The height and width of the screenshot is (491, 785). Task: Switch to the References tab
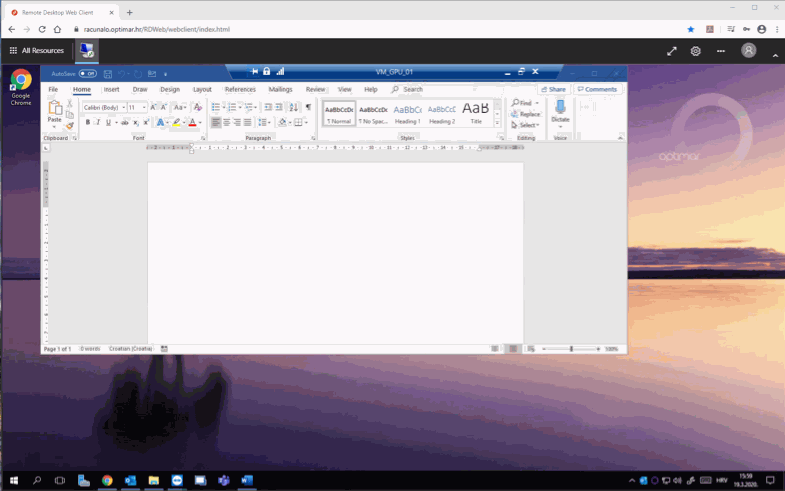(240, 89)
